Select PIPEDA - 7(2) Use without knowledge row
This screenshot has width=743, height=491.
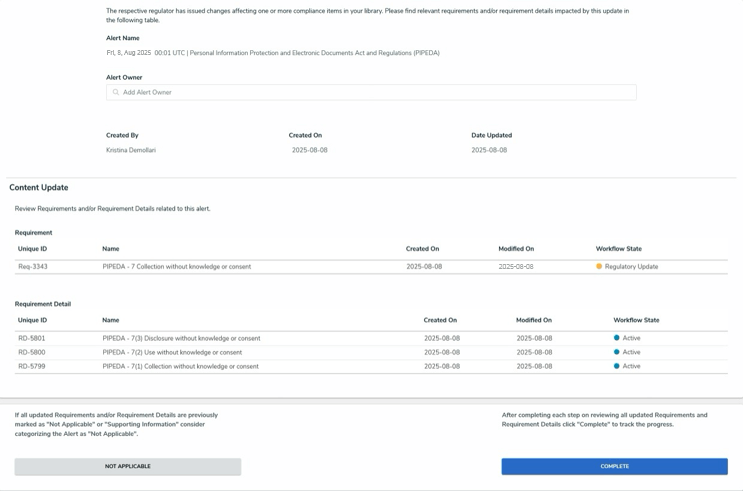[172, 352]
